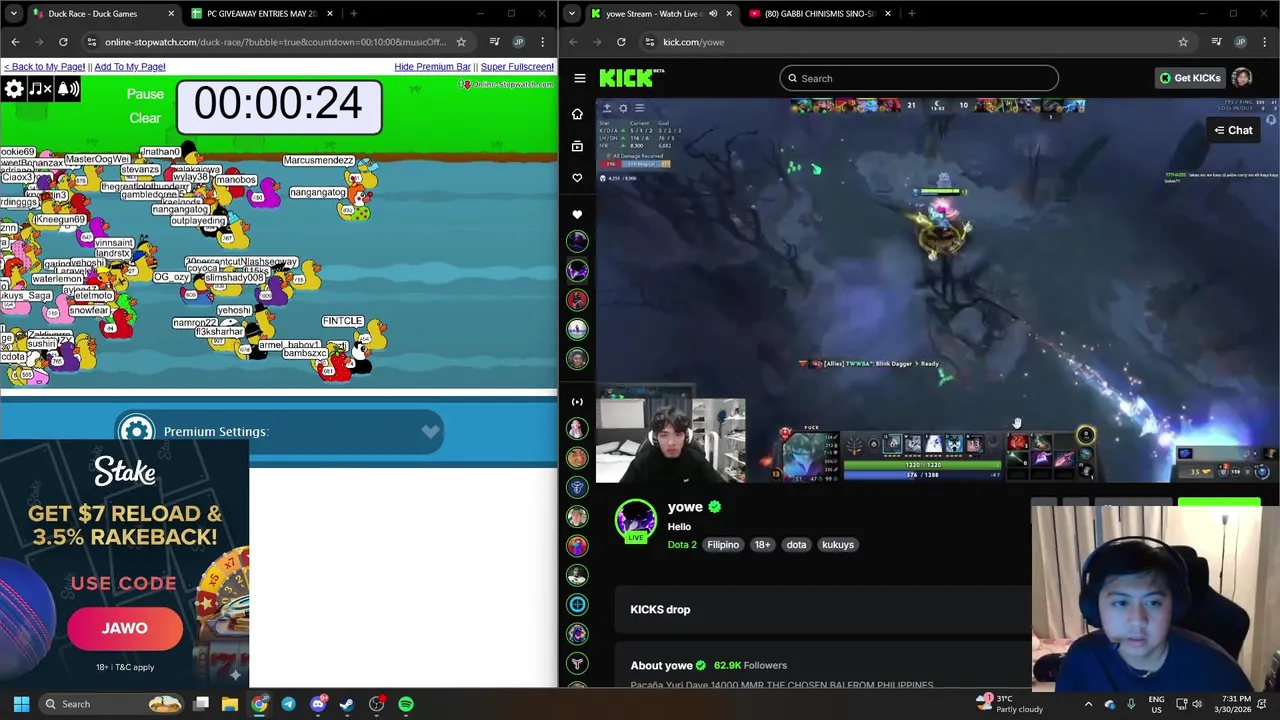Open the Windows Start menu
This screenshot has height=720, width=1280.
coord(21,704)
